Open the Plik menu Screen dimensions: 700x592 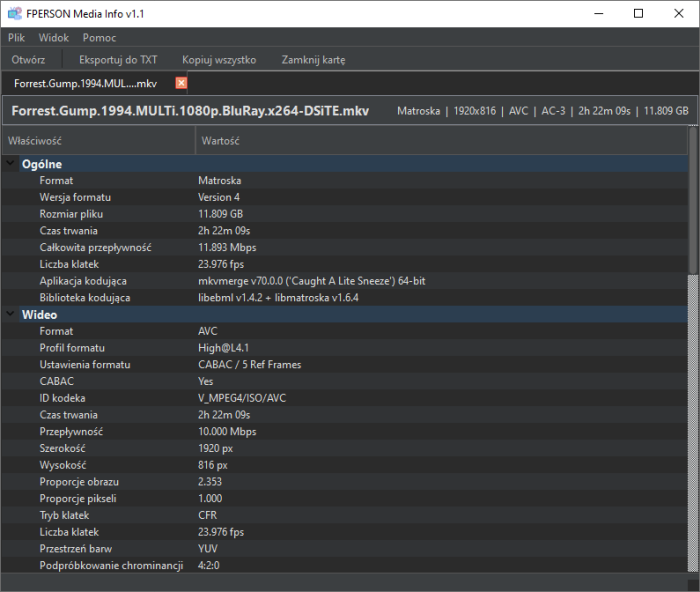coord(17,38)
